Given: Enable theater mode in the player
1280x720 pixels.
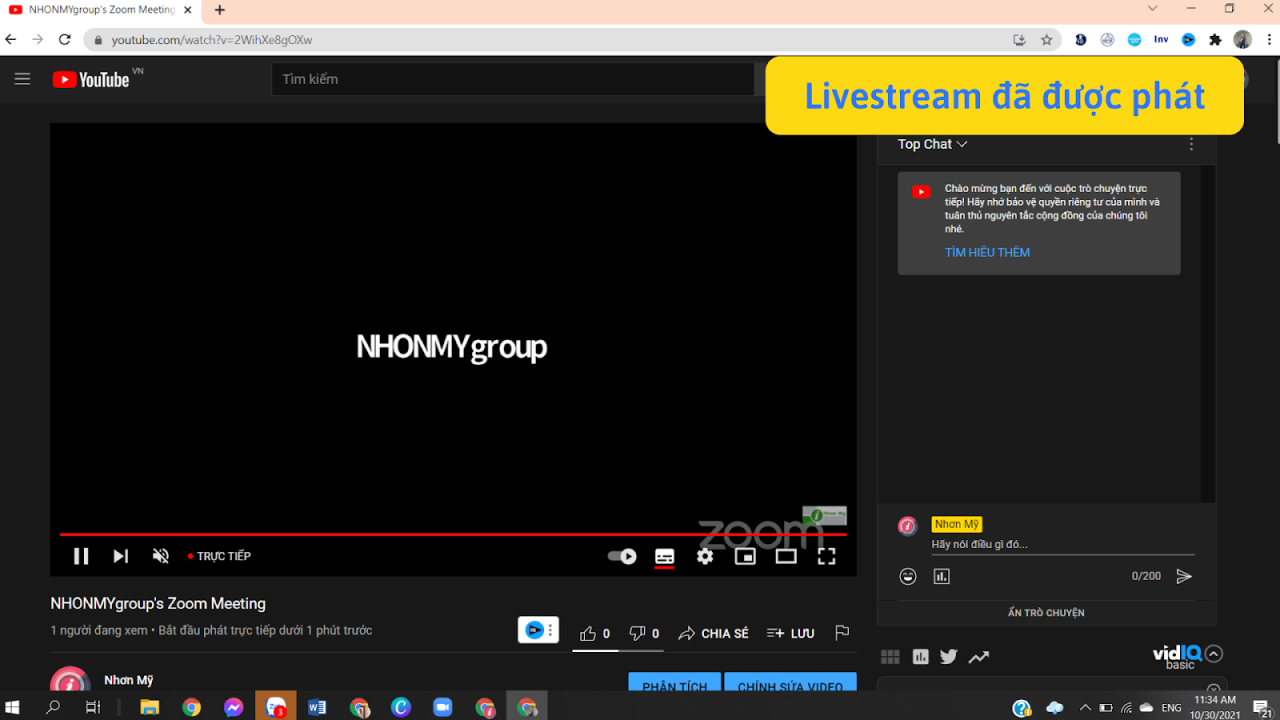Looking at the screenshot, I should pos(785,556).
